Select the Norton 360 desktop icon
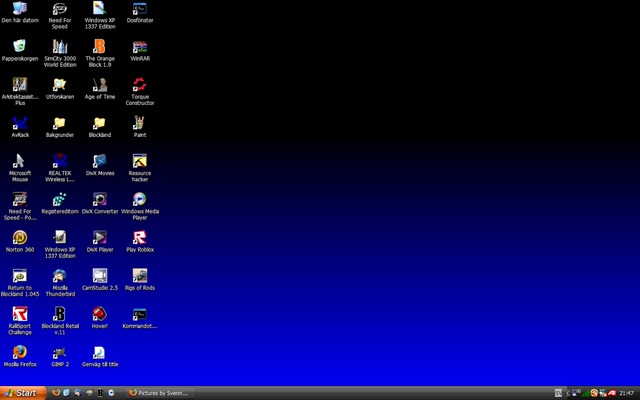The height and width of the screenshot is (400, 640). pyautogui.click(x=20, y=242)
